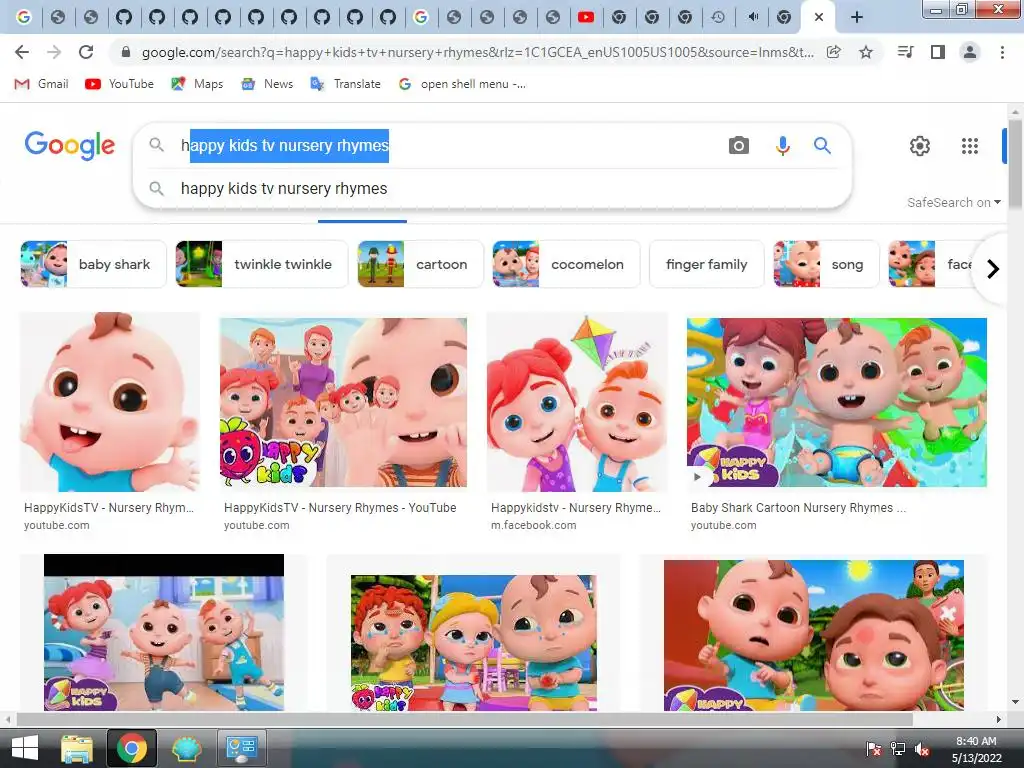Start voice search with the microphone
1024x768 pixels.
(x=782, y=146)
